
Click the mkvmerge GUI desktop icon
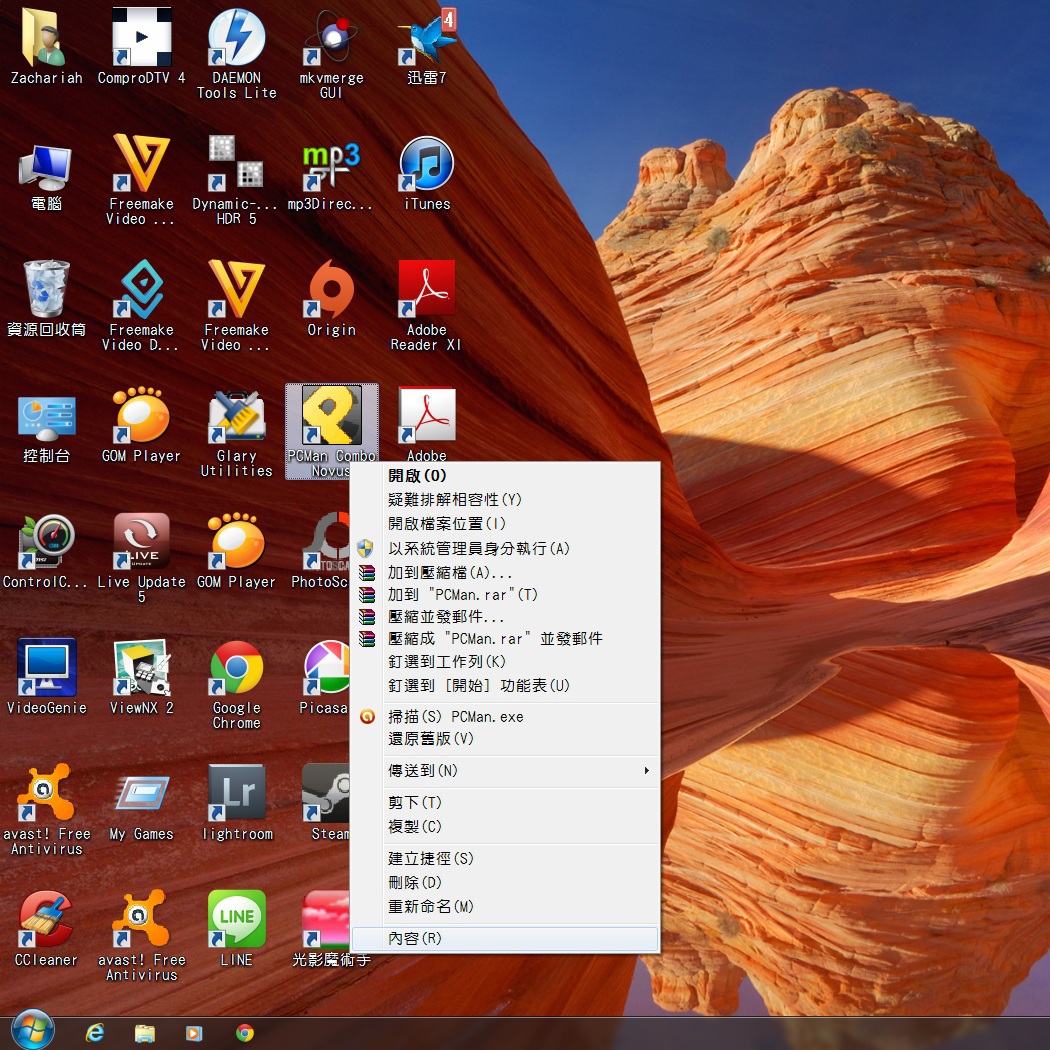pos(331,52)
